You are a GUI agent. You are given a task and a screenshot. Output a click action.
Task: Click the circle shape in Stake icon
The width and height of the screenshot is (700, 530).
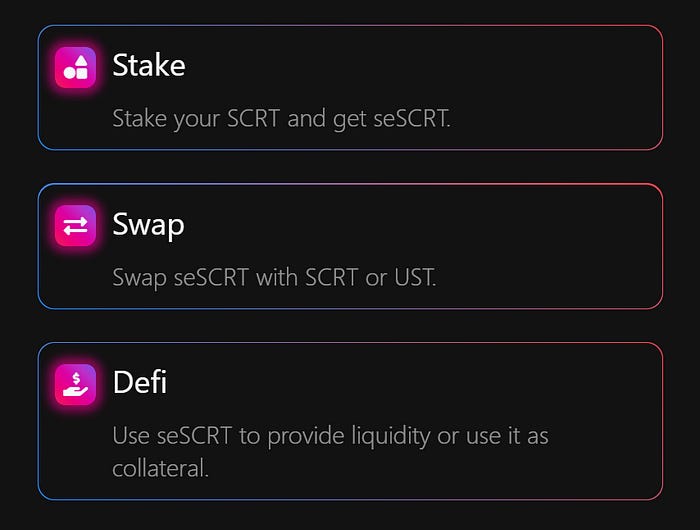(x=69, y=73)
